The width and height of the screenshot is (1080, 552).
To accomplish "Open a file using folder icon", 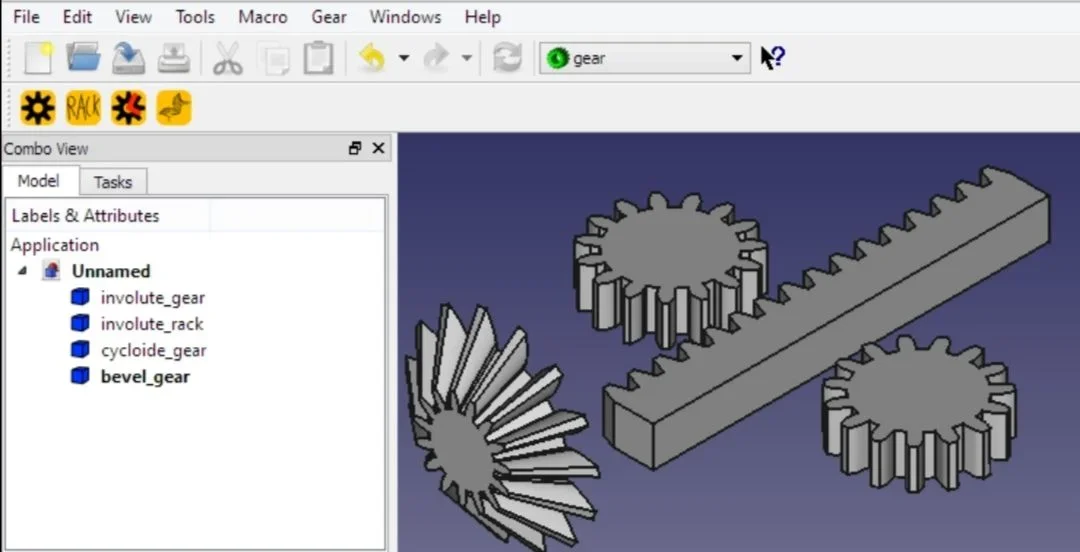I will pos(83,58).
